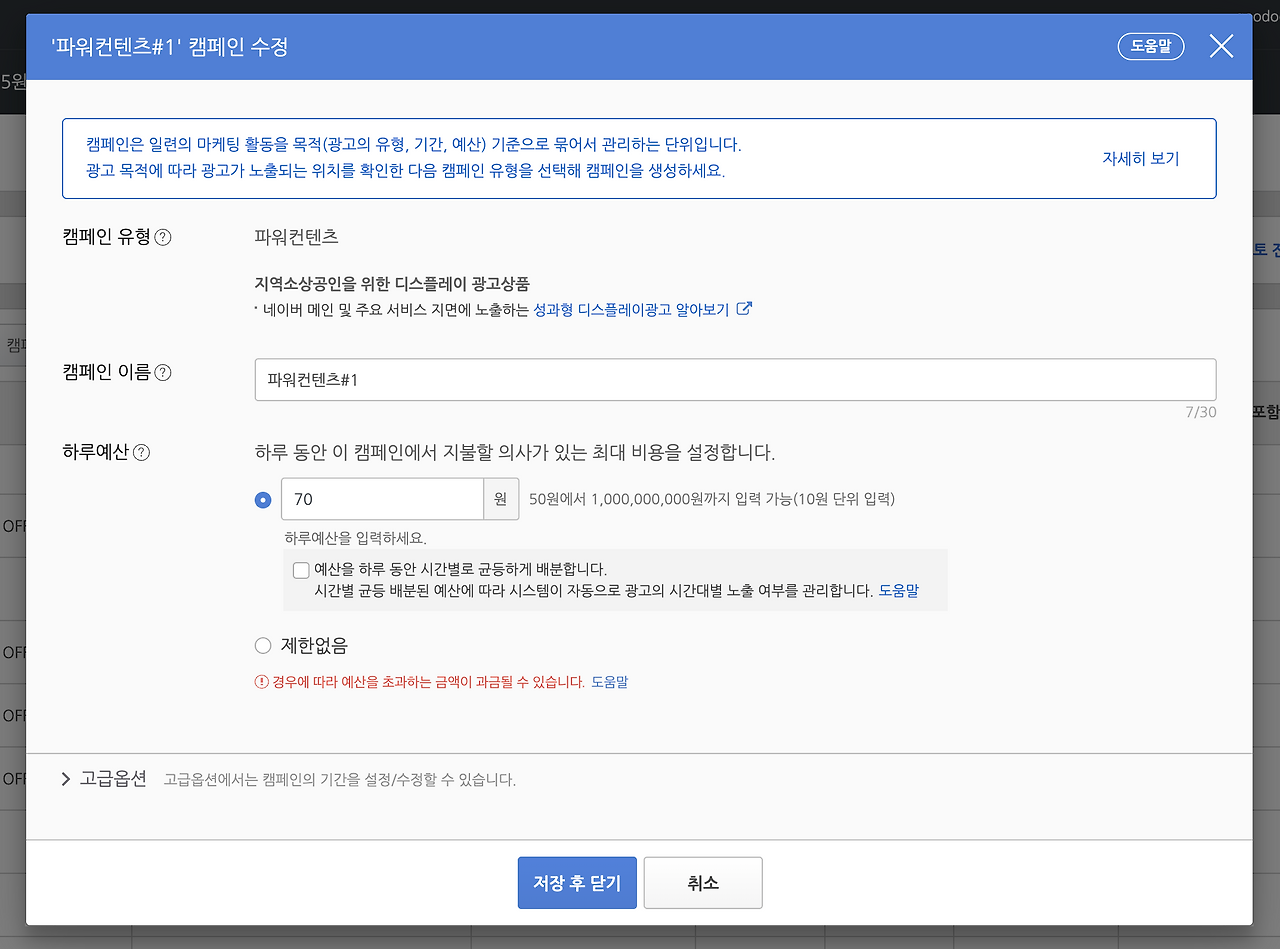Select the daily budget amount radio option
The width and height of the screenshot is (1280, 949).
[263, 499]
